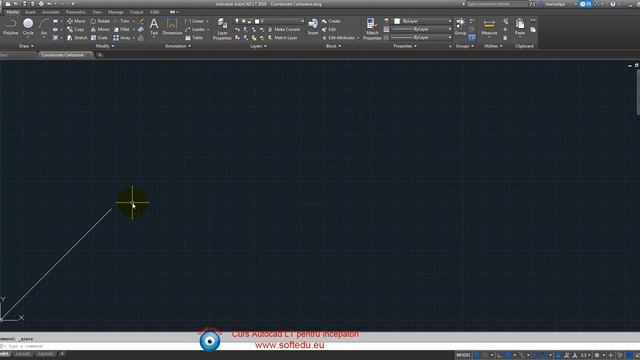The width and height of the screenshot is (640, 360).
Task: Activate the Mirror command
Action: (100, 29)
